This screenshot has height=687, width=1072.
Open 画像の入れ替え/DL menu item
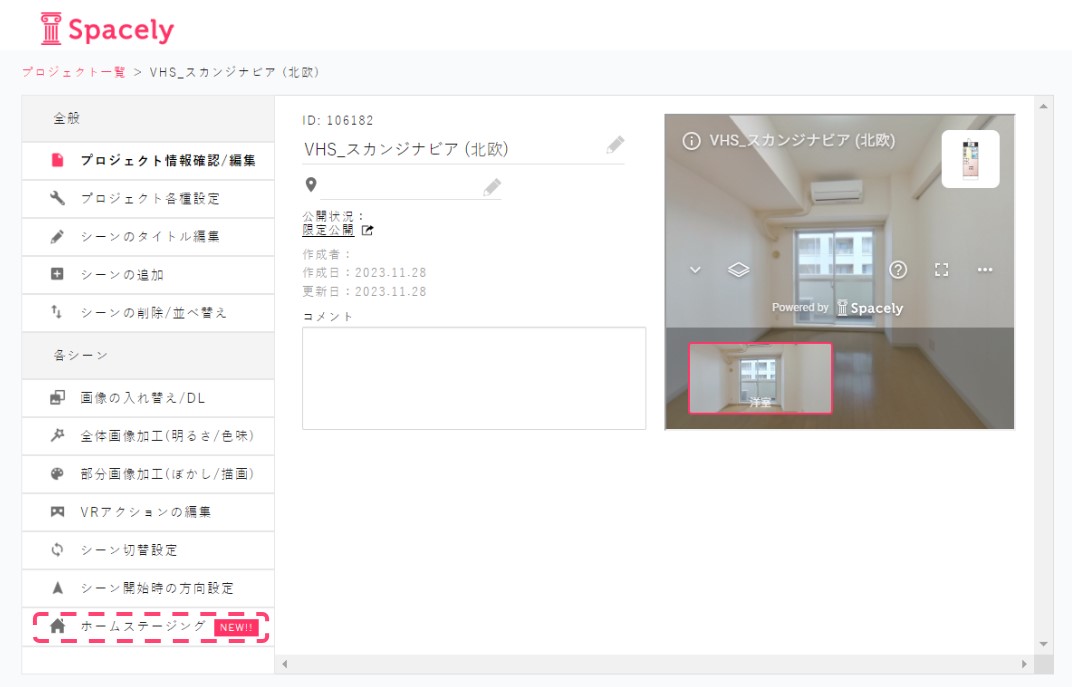148,399
